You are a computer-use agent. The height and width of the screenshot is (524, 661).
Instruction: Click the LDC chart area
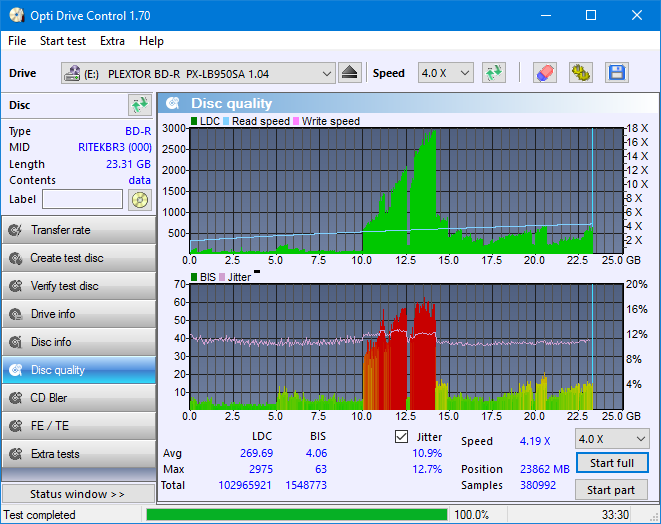pyautogui.click(x=406, y=191)
